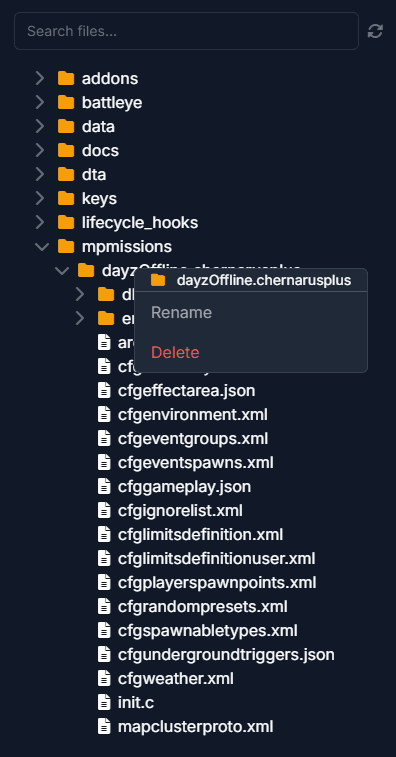The height and width of the screenshot is (757, 396).
Task: Choose Delete in the context menu
Action: coord(175,352)
